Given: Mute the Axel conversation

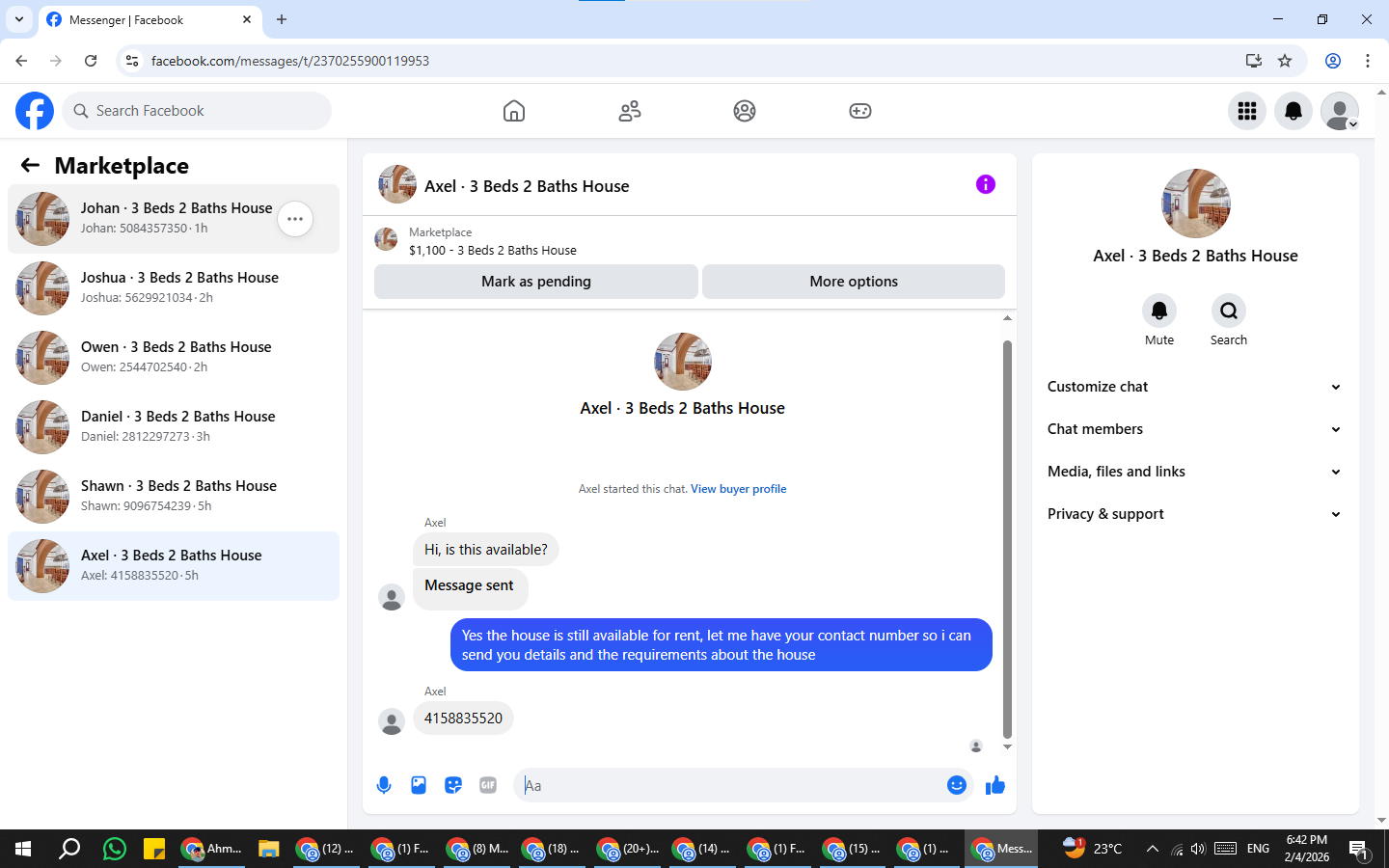Looking at the screenshot, I should click(x=1159, y=311).
